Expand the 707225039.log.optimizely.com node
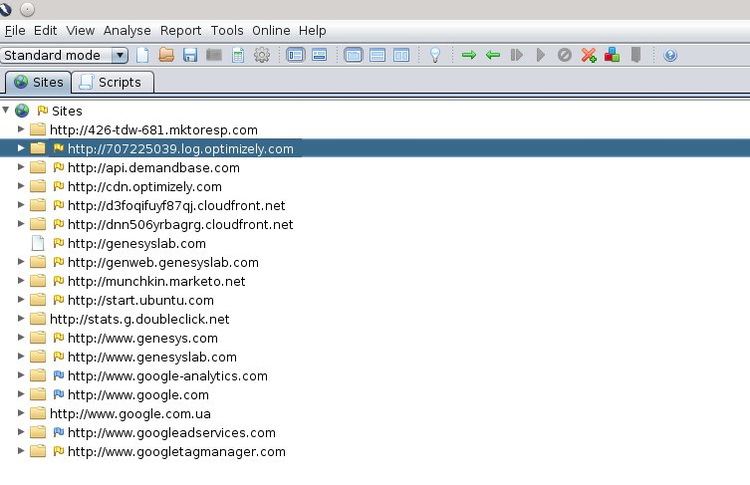This screenshot has height=485, width=750. 21,148
